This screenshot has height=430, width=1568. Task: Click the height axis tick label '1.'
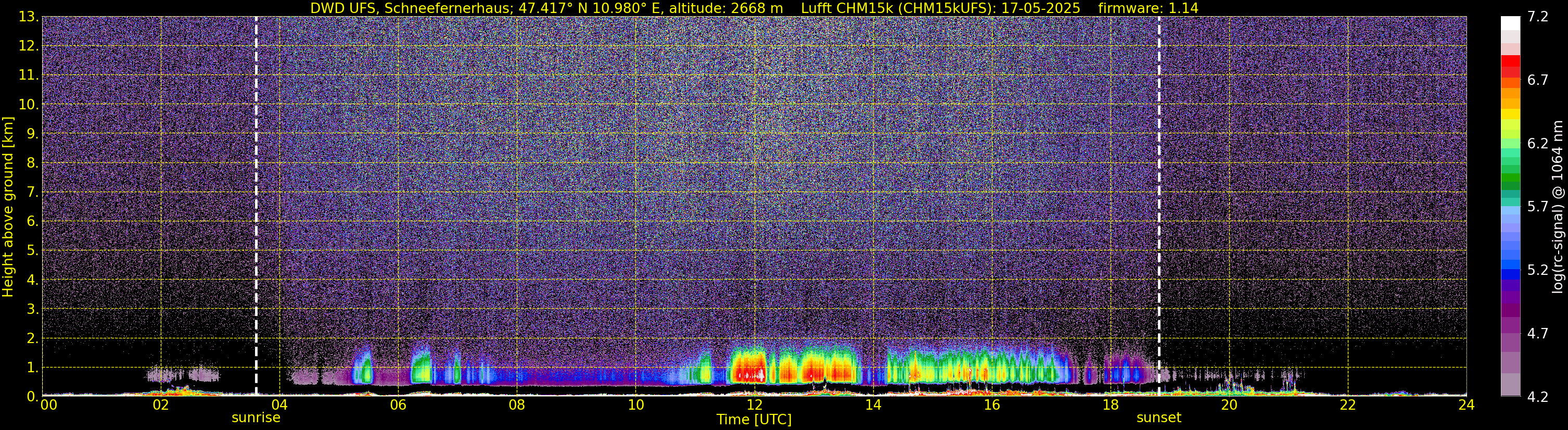pyautogui.click(x=32, y=368)
